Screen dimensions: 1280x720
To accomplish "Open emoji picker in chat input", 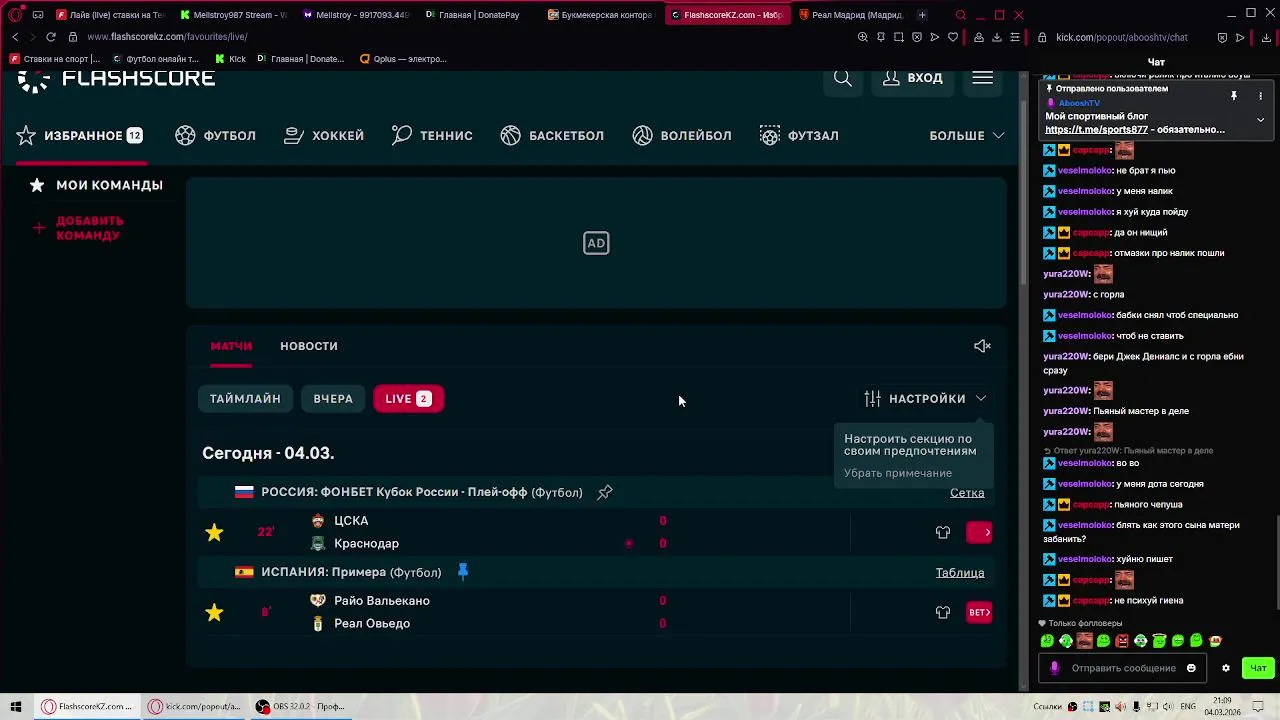I will [1191, 668].
